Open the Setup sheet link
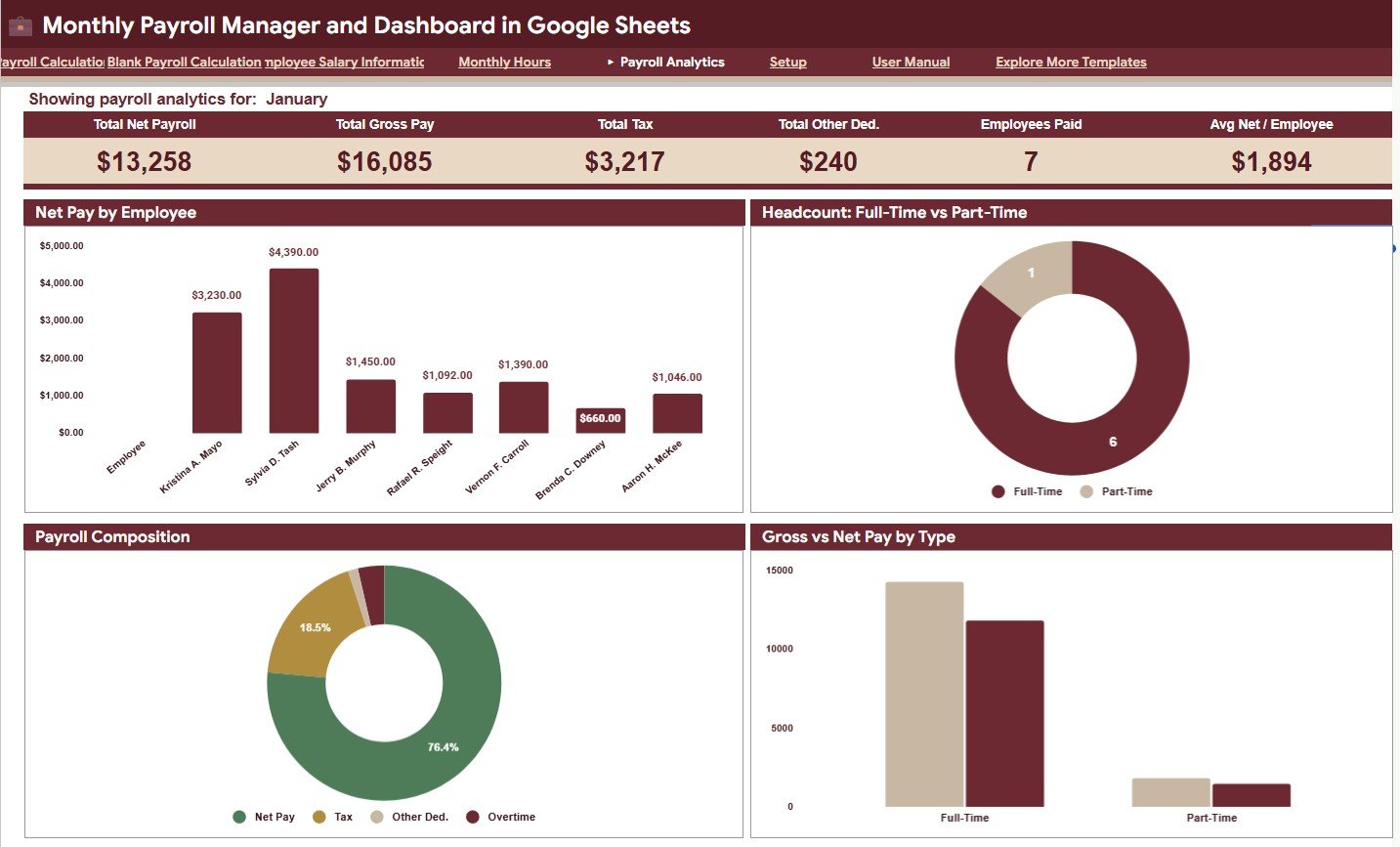 [787, 62]
